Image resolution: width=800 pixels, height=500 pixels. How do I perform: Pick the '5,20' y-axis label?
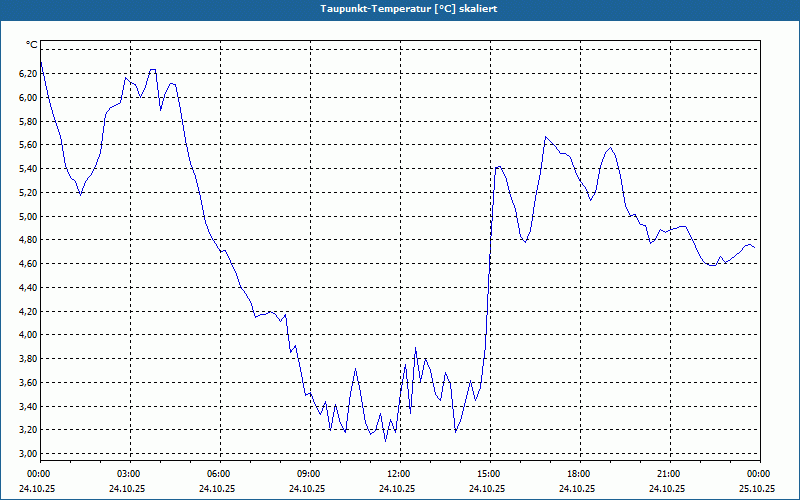coord(28,193)
